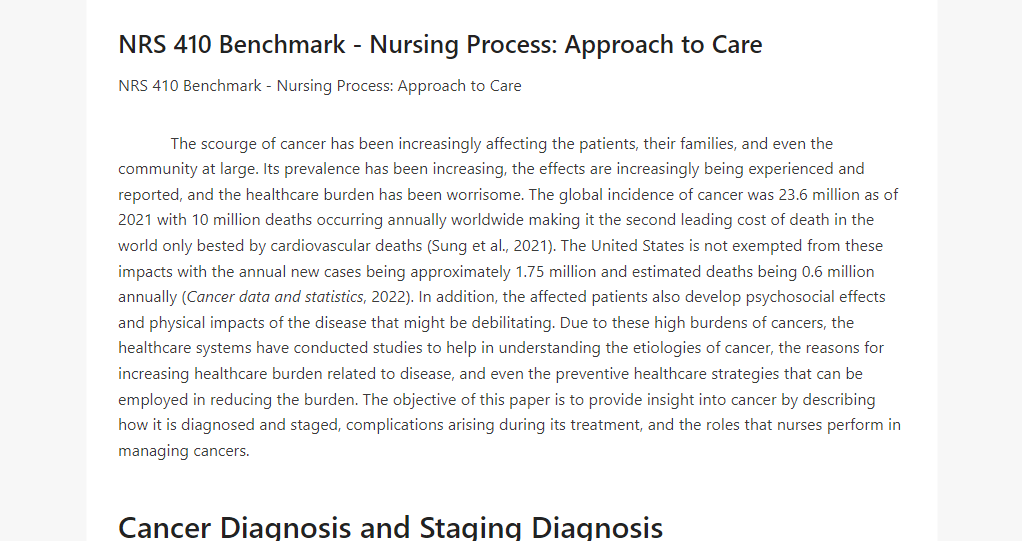Click the phrase 'The scourge of cancer'
1022x541 pixels.
(248, 144)
